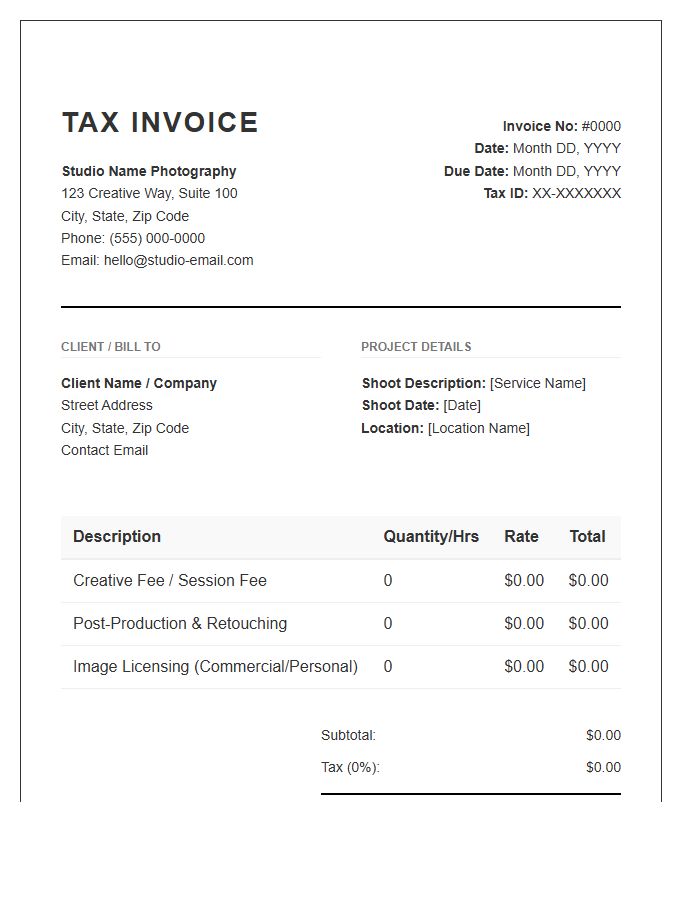Screen dimensions: 700x900
Task: Click the Street Address line
Action: pos(107,405)
